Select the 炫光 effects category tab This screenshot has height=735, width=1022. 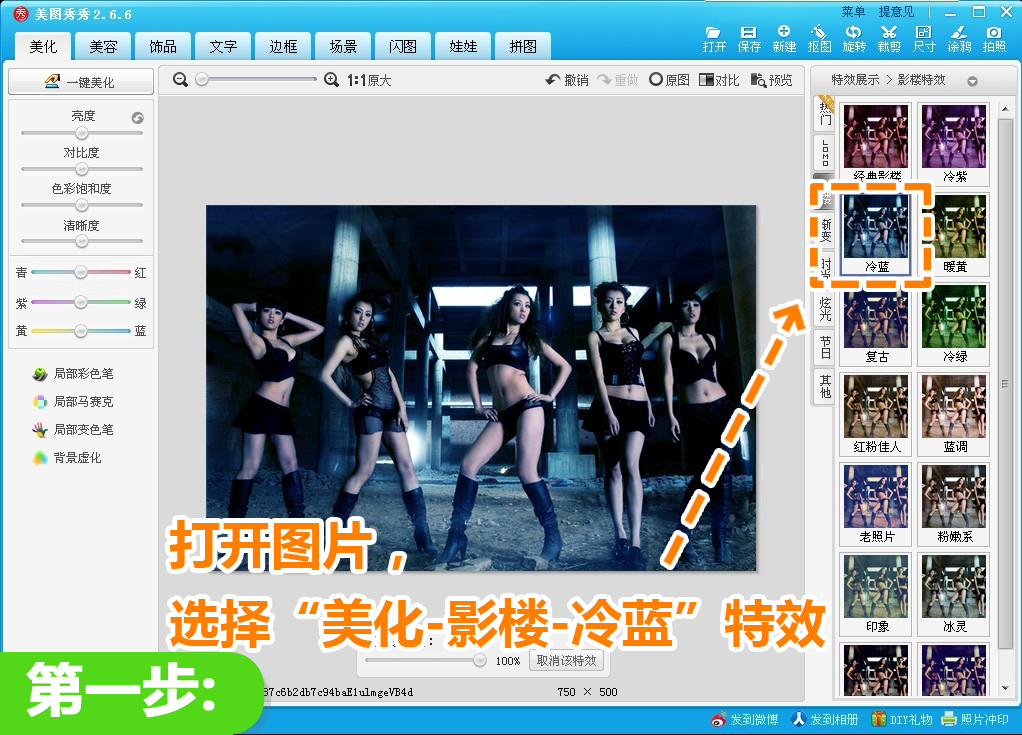pos(825,307)
